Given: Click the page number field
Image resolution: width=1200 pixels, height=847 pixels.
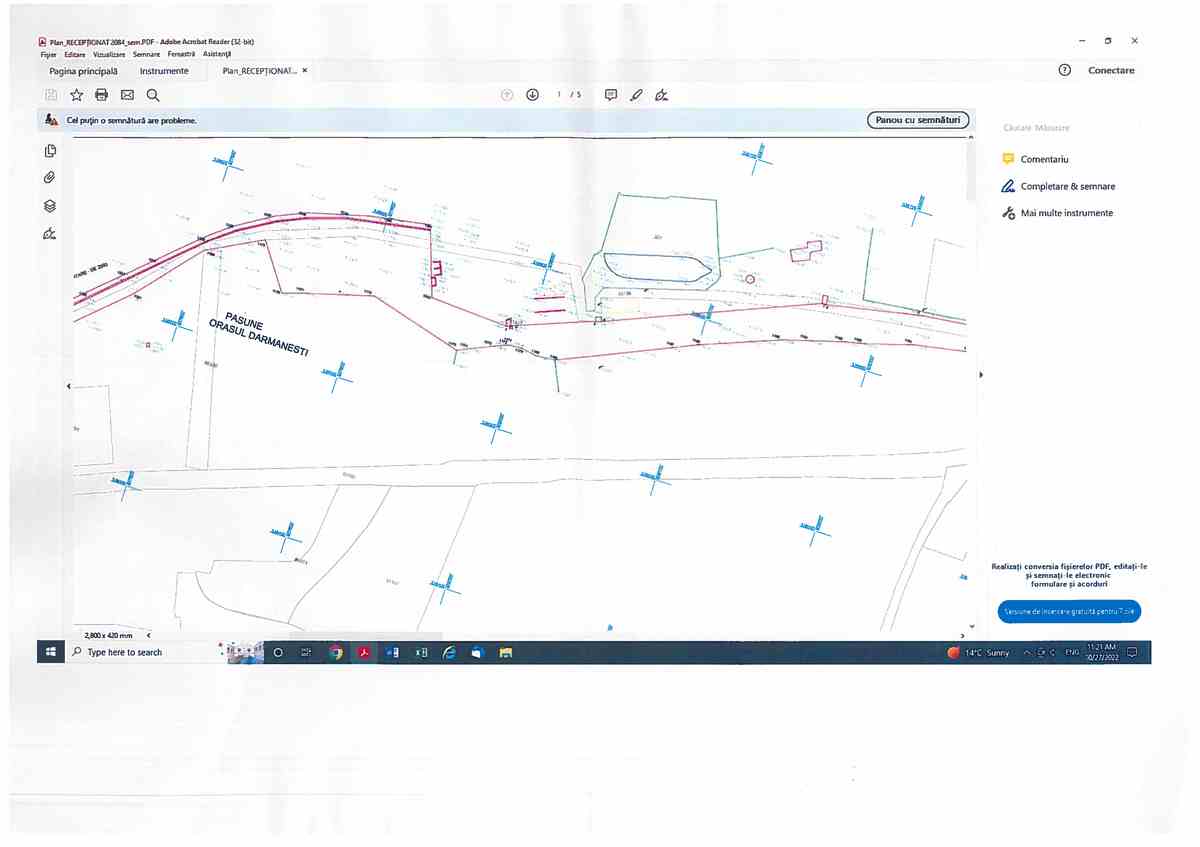Looking at the screenshot, I should click(x=559, y=95).
